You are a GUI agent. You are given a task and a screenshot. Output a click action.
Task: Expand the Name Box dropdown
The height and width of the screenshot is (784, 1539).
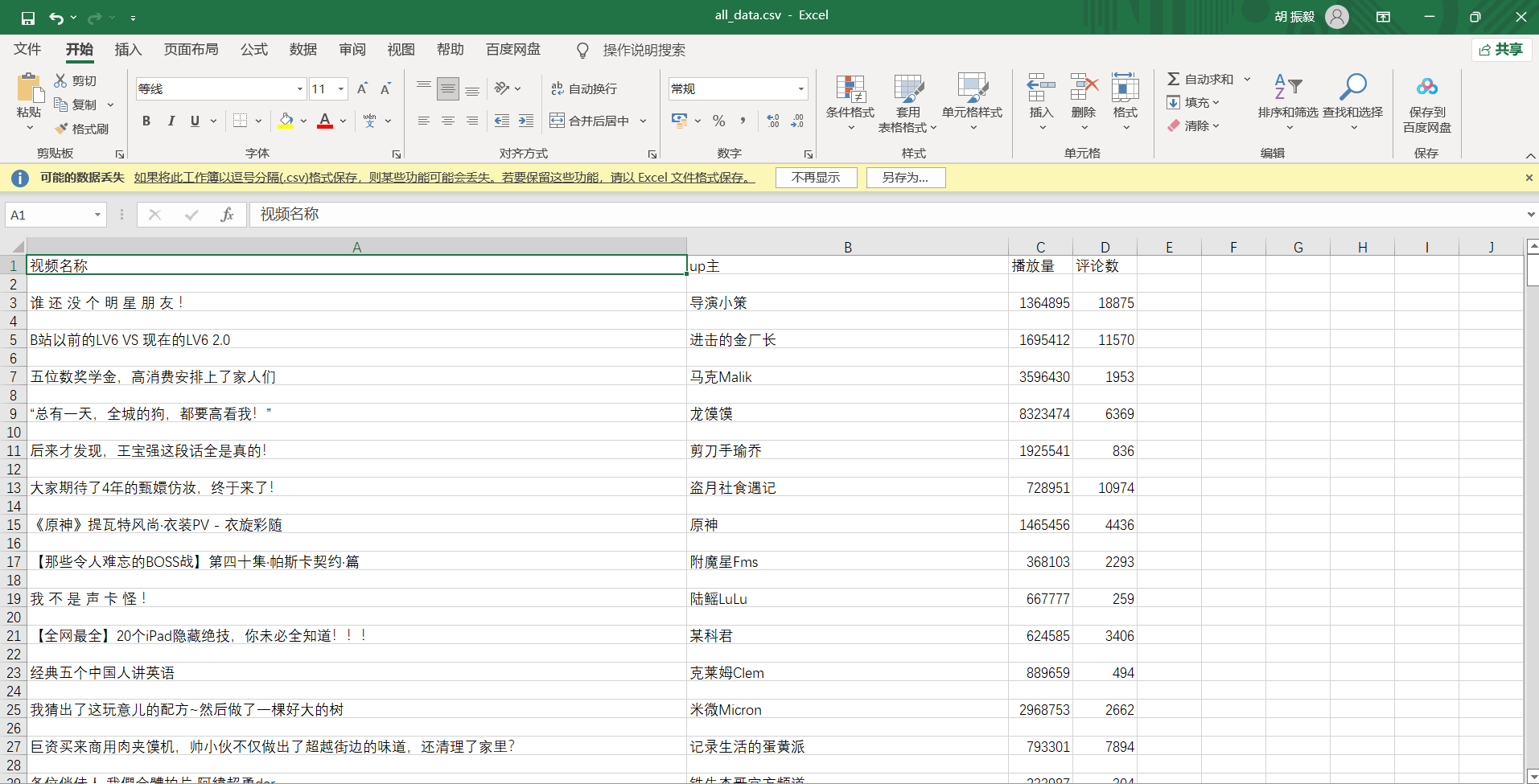coord(97,215)
